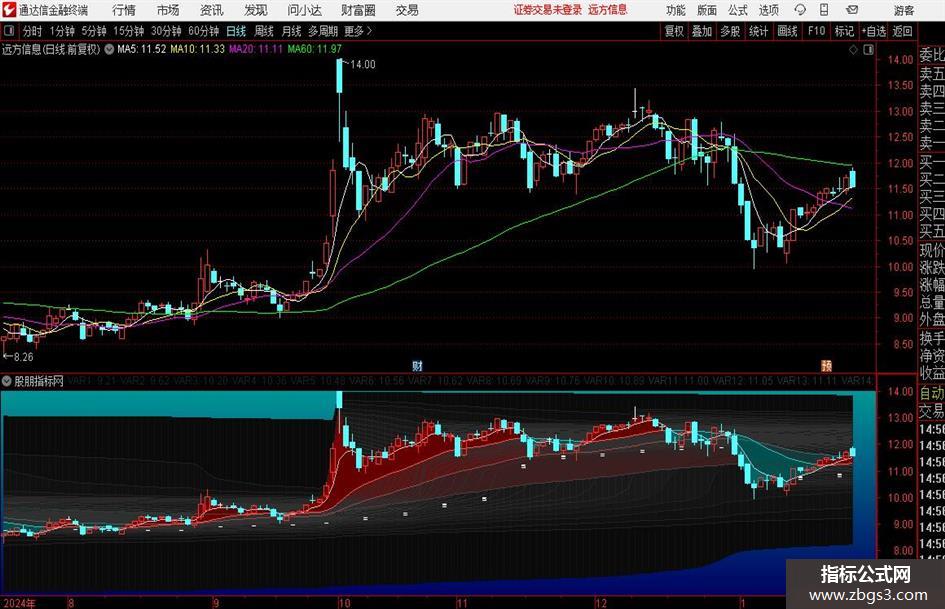Open the mail envelope icon
Screen dimensions: 945x609
[852, 10]
